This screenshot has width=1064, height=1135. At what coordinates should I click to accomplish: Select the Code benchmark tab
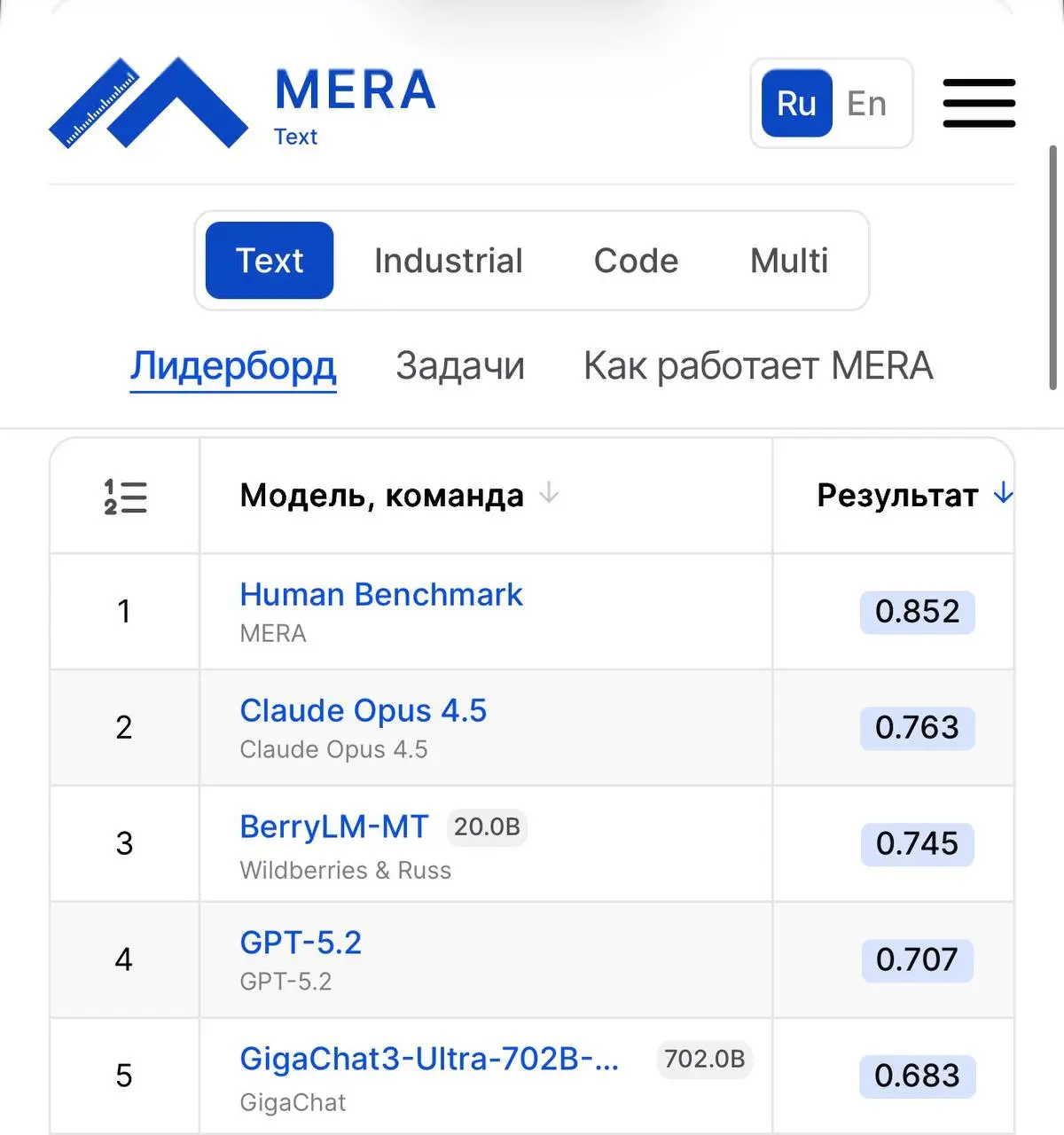(x=636, y=261)
